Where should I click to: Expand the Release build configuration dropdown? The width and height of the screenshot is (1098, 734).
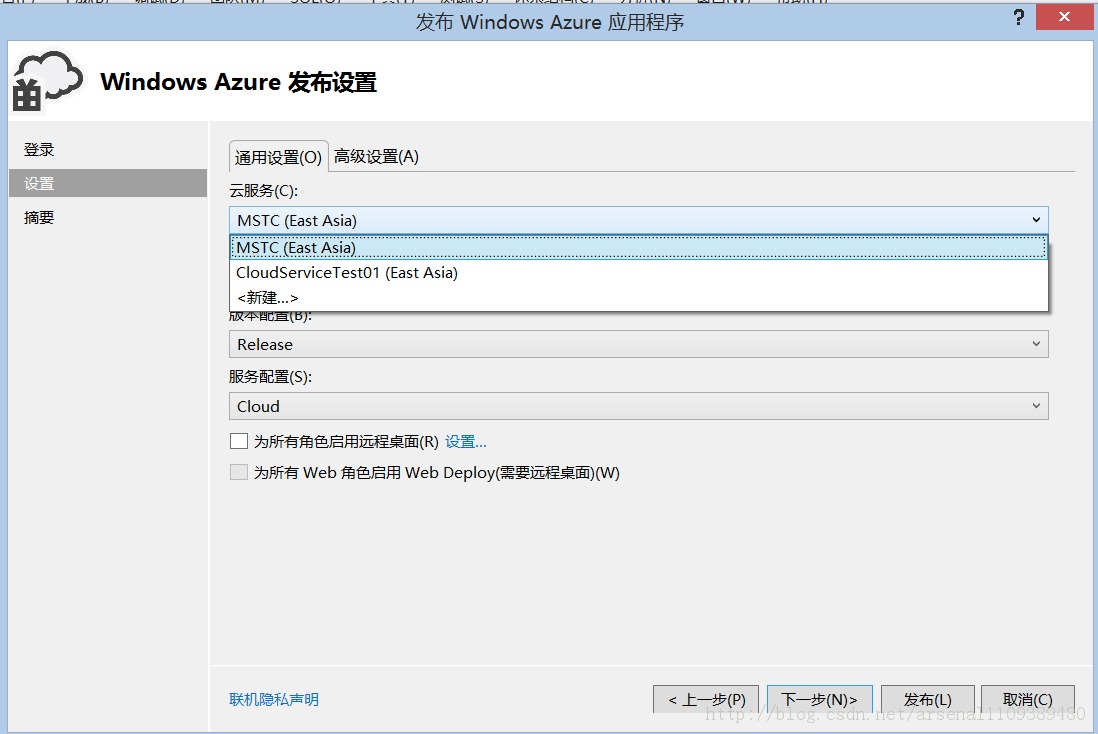point(639,344)
